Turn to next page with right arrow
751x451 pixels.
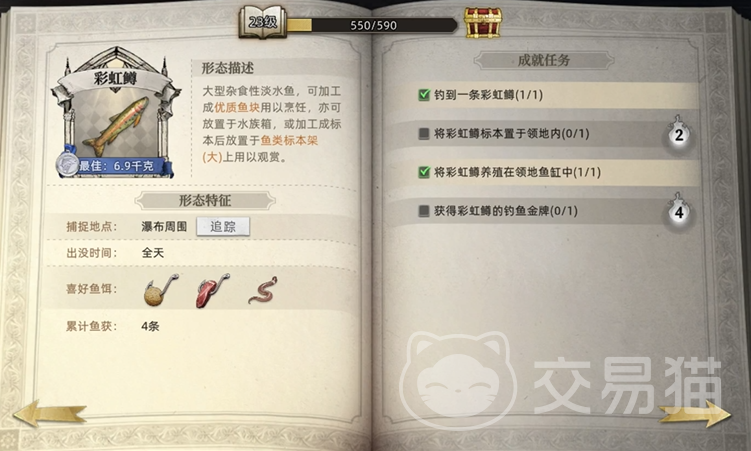tap(695, 414)
